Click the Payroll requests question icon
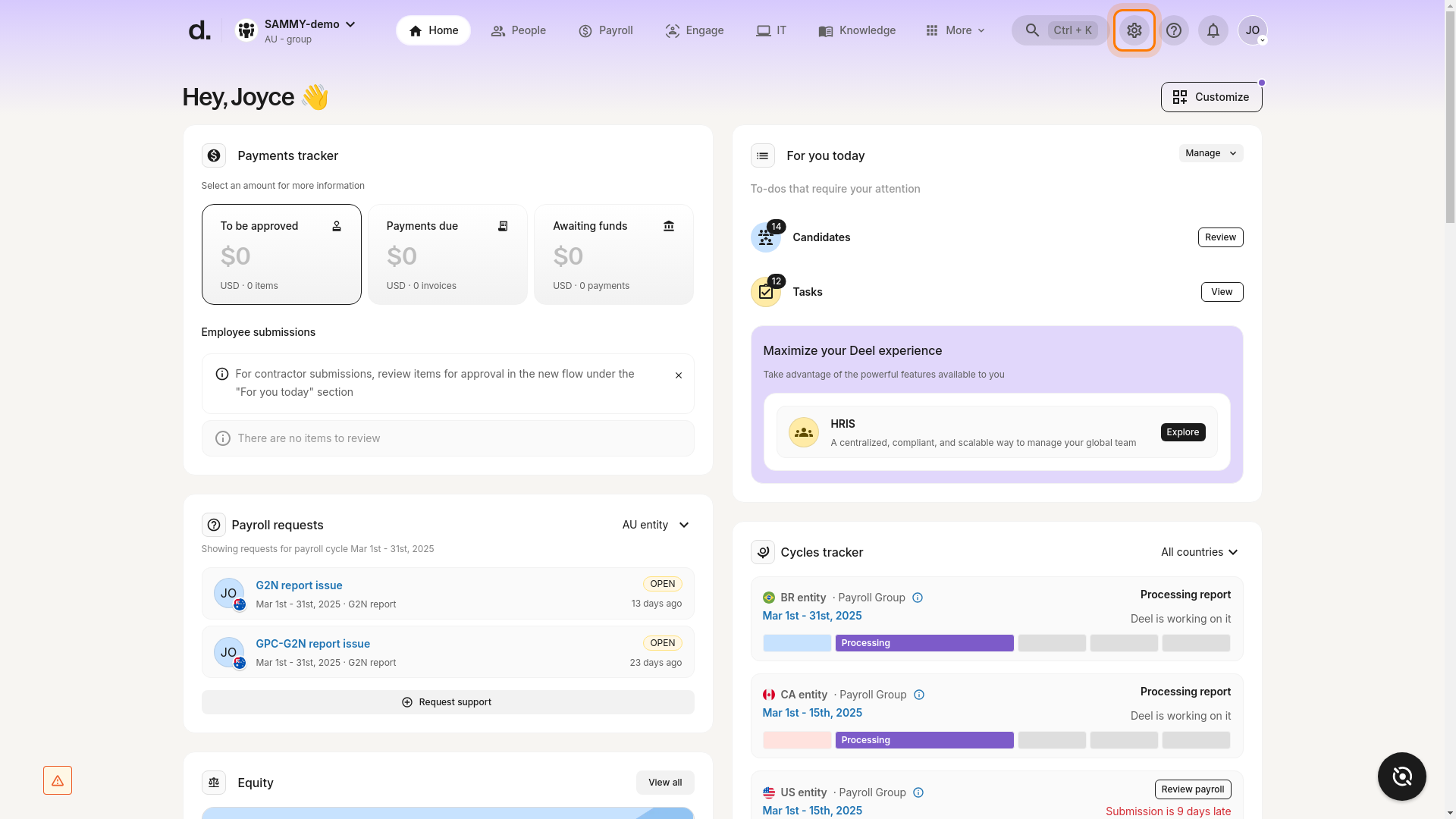 [x=214, y=525]
